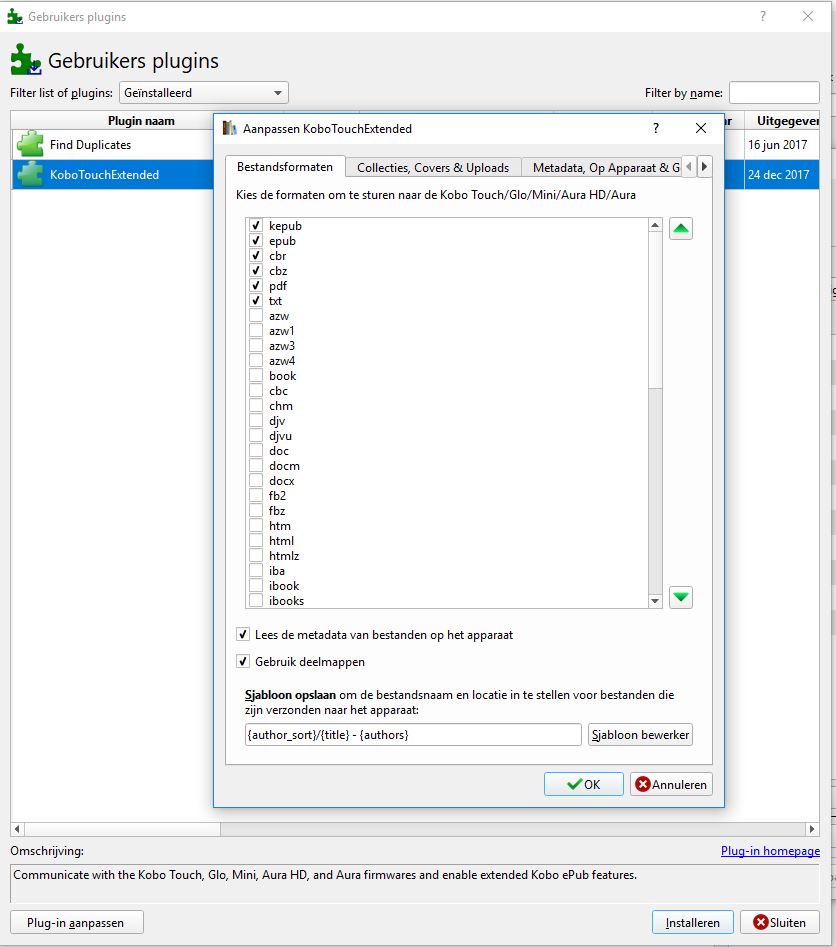Viewport: 836px width, 947px height.
Task: Click the Plugin naam column header
Action: point(141,121)
